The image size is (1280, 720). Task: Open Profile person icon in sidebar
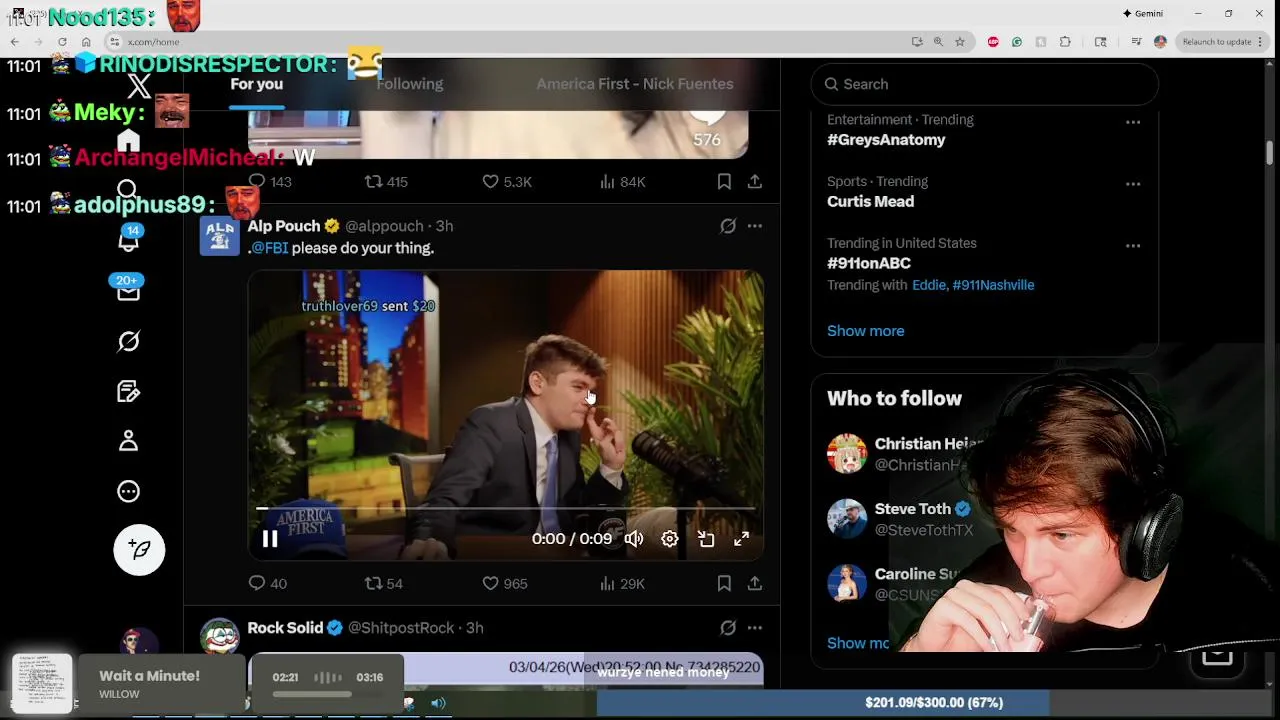pyautogui.click(x=128, y=441)
